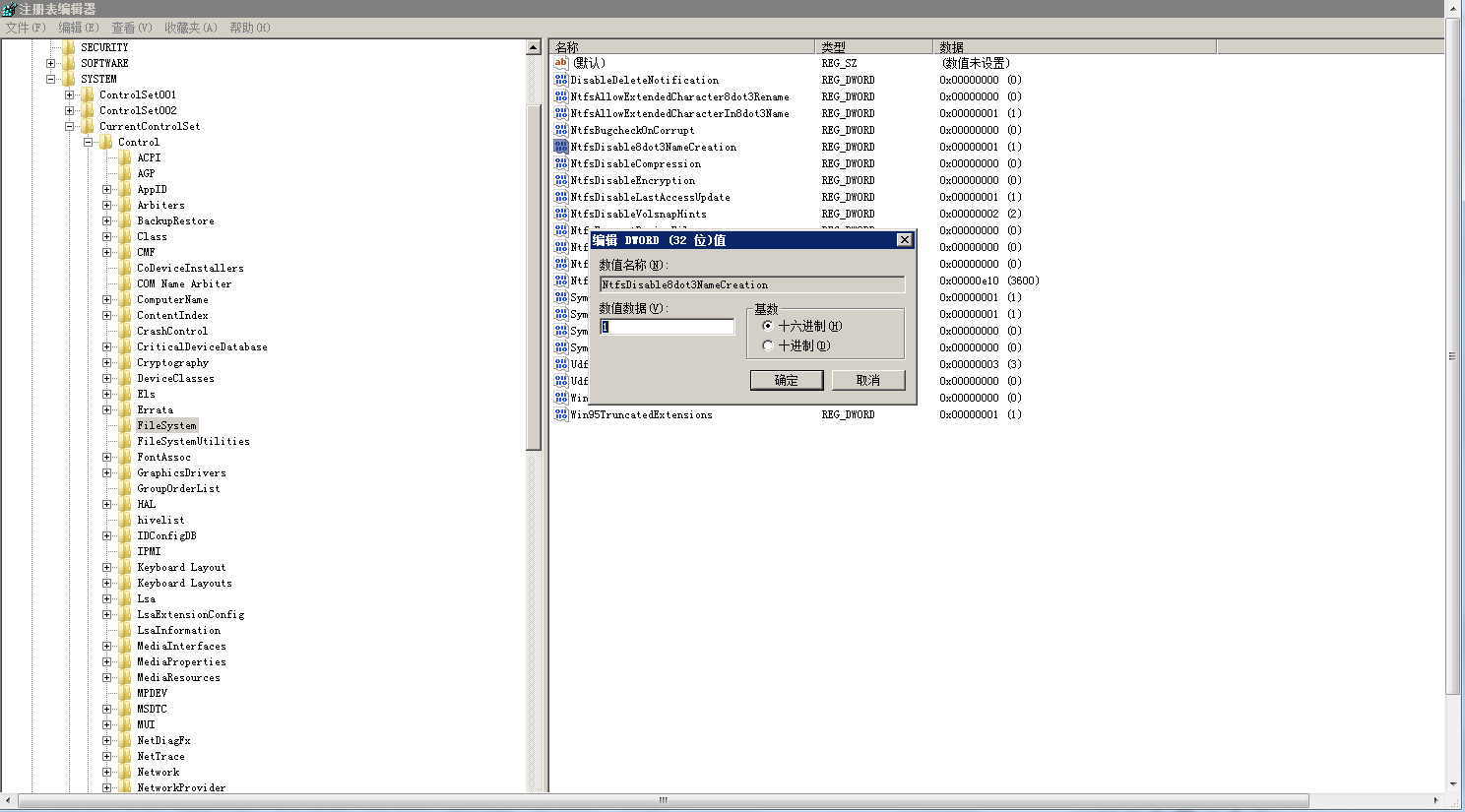Click the NtfsDisableLastAccessUpdate value icon
This screenshot has width=1465, height=812.
point(561,197)
